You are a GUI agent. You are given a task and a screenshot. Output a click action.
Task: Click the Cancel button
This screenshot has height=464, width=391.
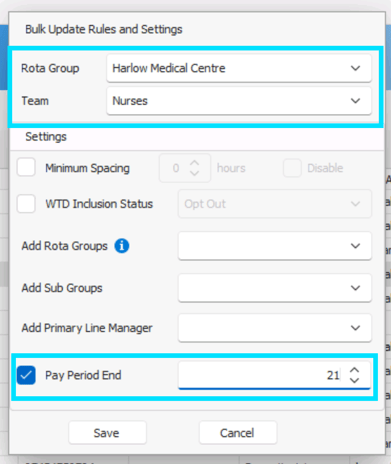point(238,433)
